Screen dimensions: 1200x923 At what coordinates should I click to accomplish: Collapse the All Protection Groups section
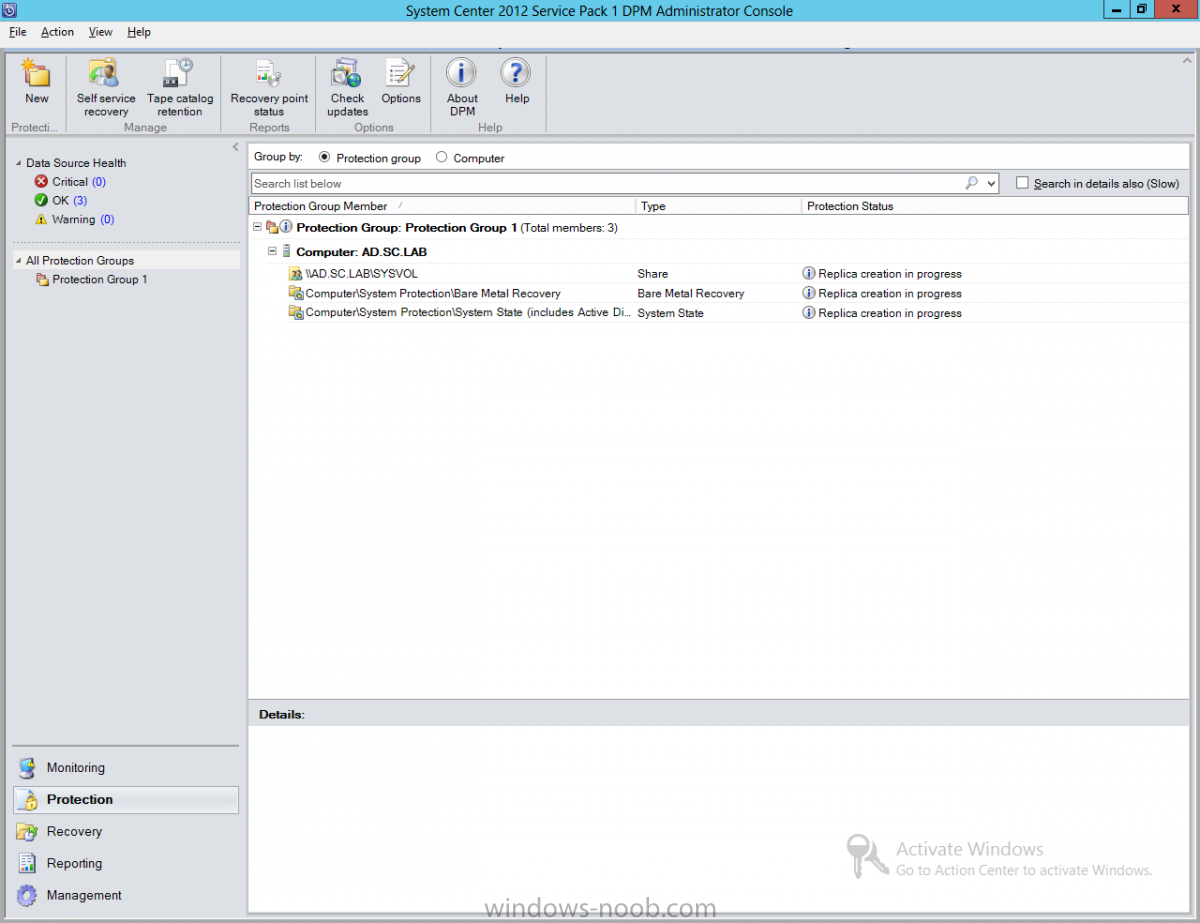(18, 261)
